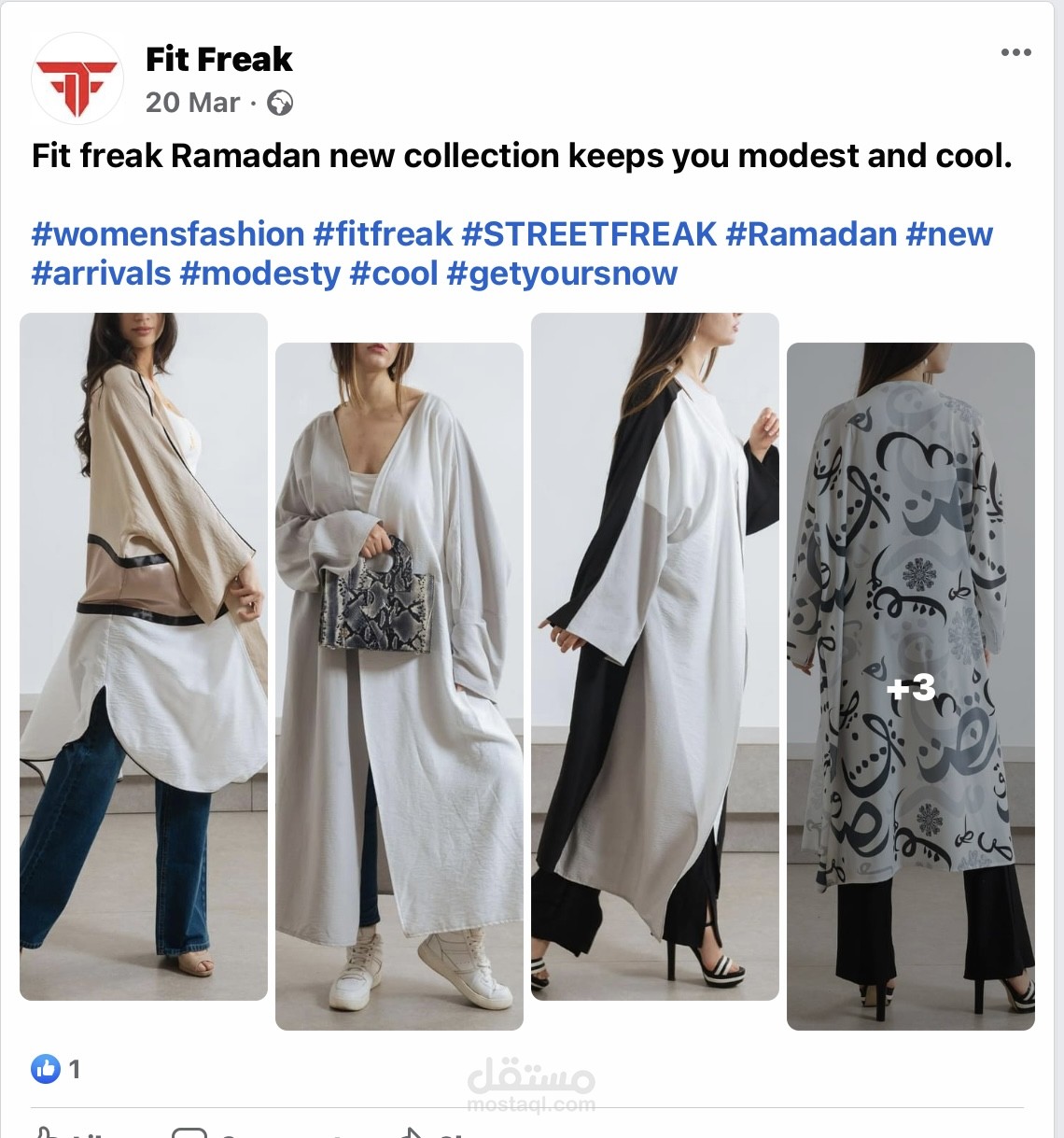
Task: Open the beige kimono photo thumbnail
Action: [x=144, y=656]
